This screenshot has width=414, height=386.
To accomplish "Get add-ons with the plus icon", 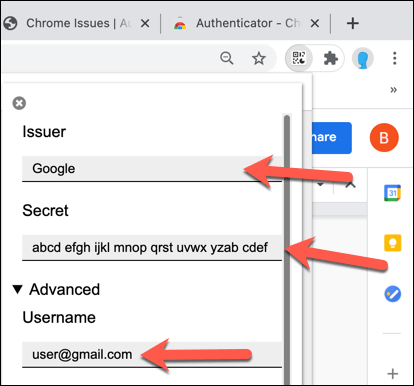I will 393,374.
